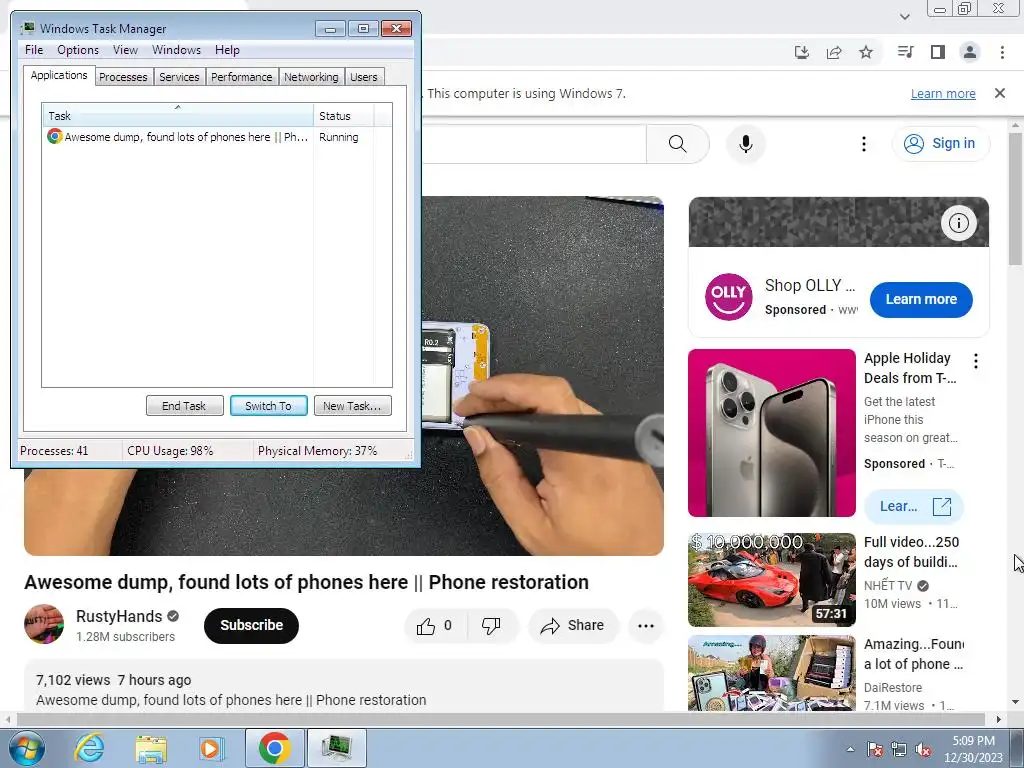Click the page vertical scrollbar thumb
Screen dimensions: 1024x768
click(x=1015, y=199)
